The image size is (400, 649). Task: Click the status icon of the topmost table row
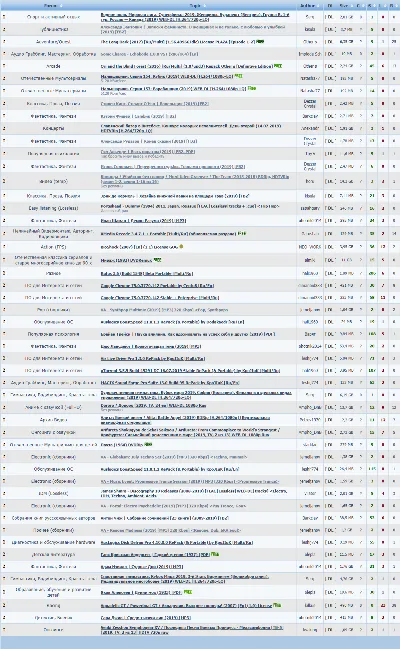(4, 17)
